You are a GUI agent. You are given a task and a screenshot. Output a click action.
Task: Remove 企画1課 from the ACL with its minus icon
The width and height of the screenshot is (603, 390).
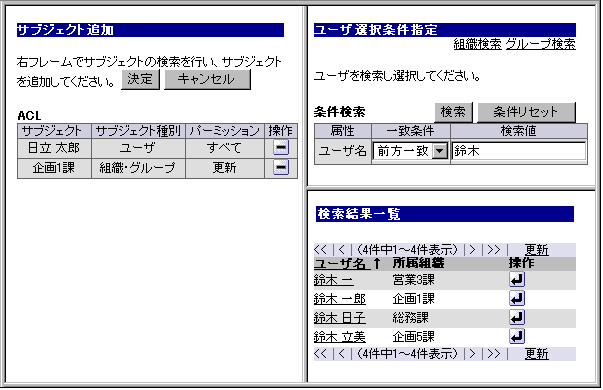coord(281,167)
